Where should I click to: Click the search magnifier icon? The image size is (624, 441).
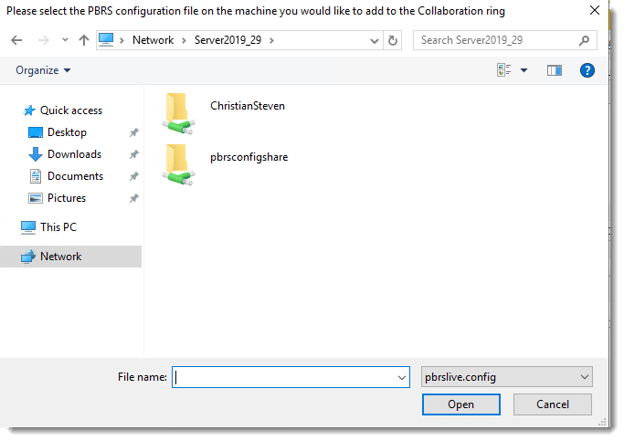pyautogui.click(x=584, y=40)
